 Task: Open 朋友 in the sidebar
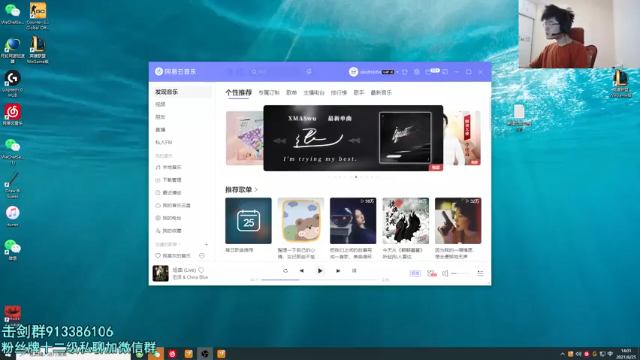(160, 117)
